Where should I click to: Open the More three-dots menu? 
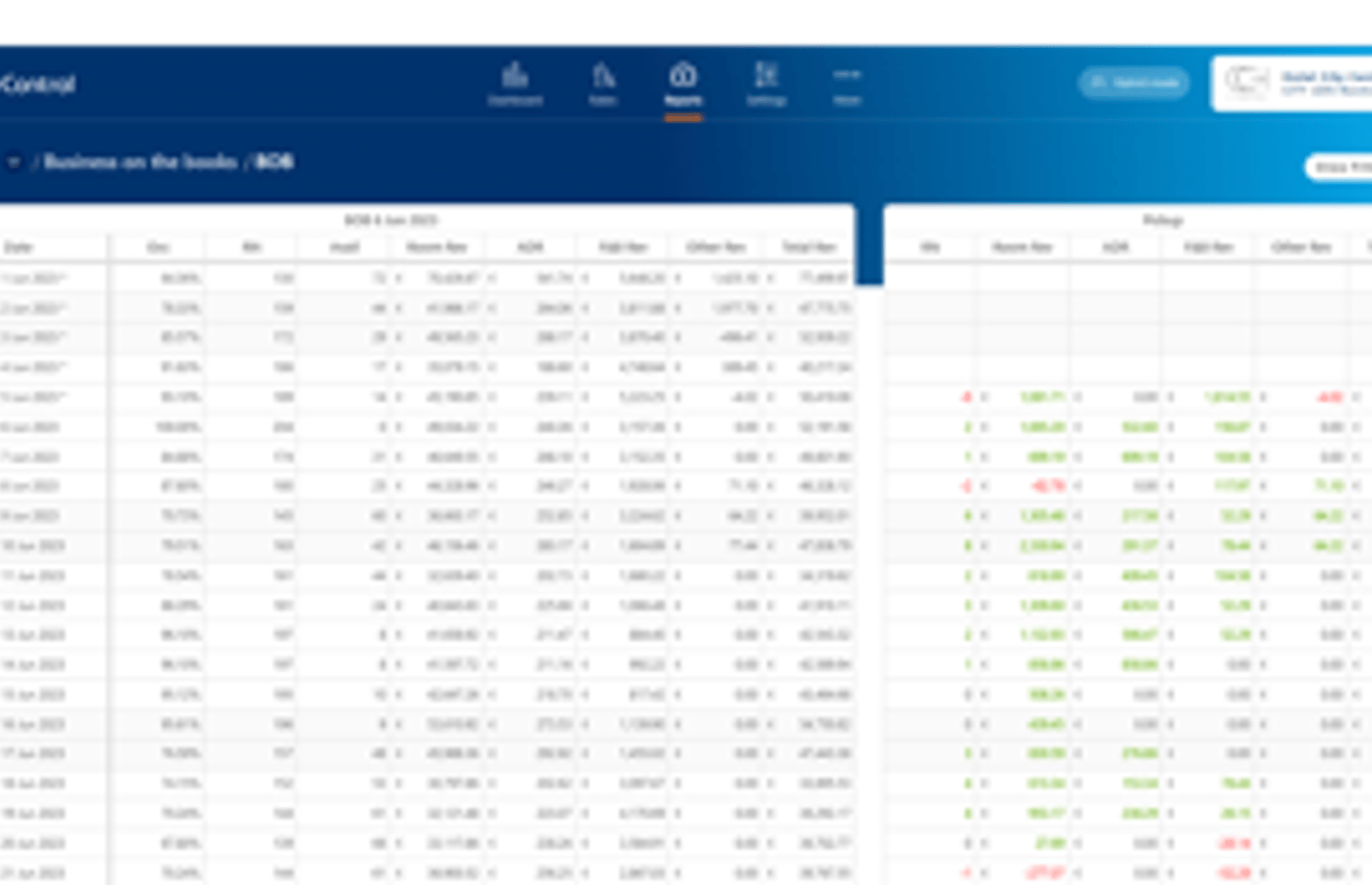click(846, 84)
